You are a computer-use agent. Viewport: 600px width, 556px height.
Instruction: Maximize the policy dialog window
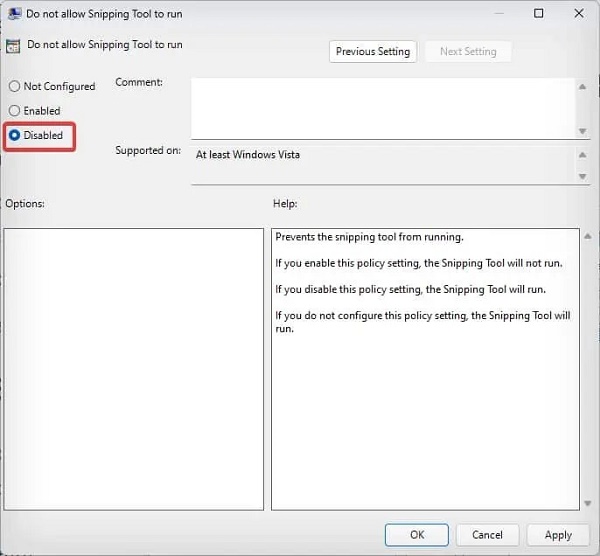[538, 13]
